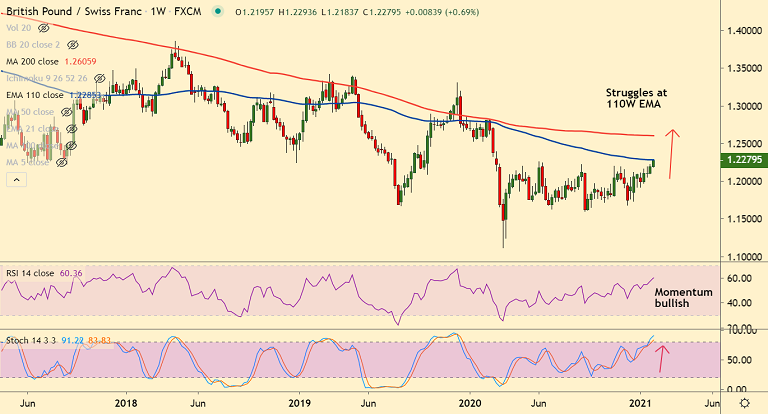768x414 pixels.
Task: Select the RSI 14 close legend
Action: click(x=30, y=273)
